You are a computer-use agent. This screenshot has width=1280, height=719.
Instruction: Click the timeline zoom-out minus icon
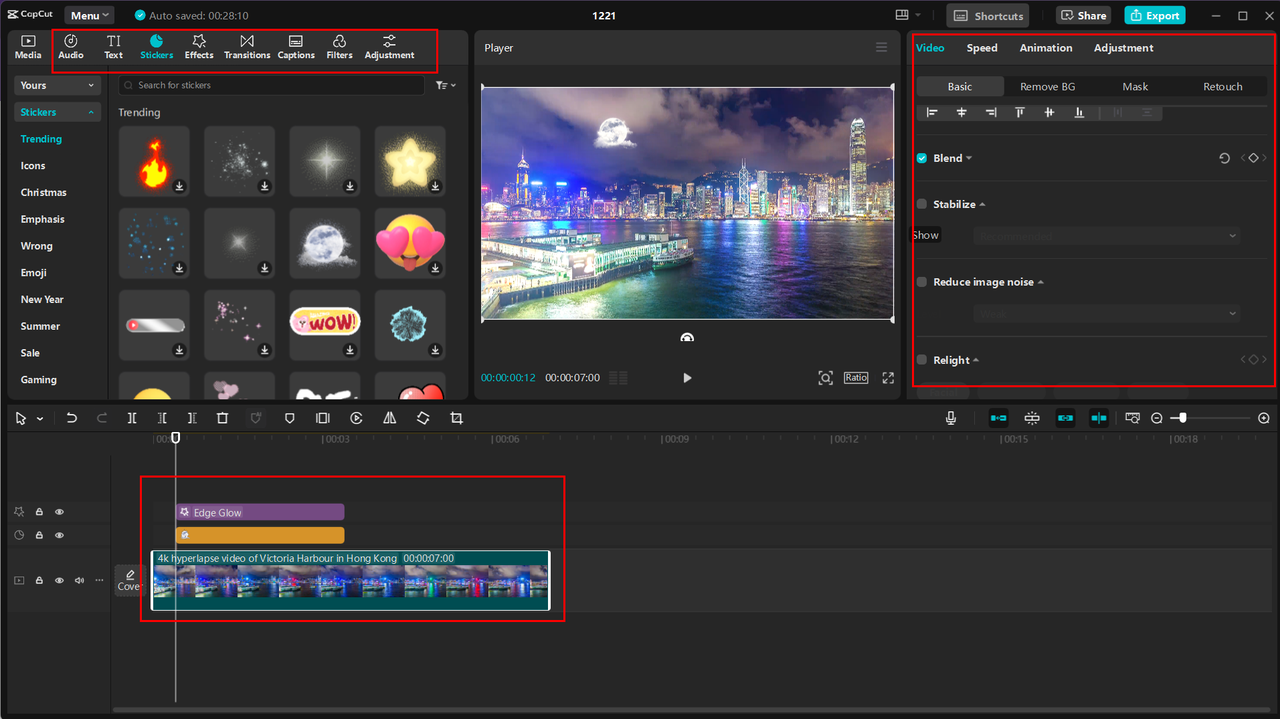point(1157,418)
